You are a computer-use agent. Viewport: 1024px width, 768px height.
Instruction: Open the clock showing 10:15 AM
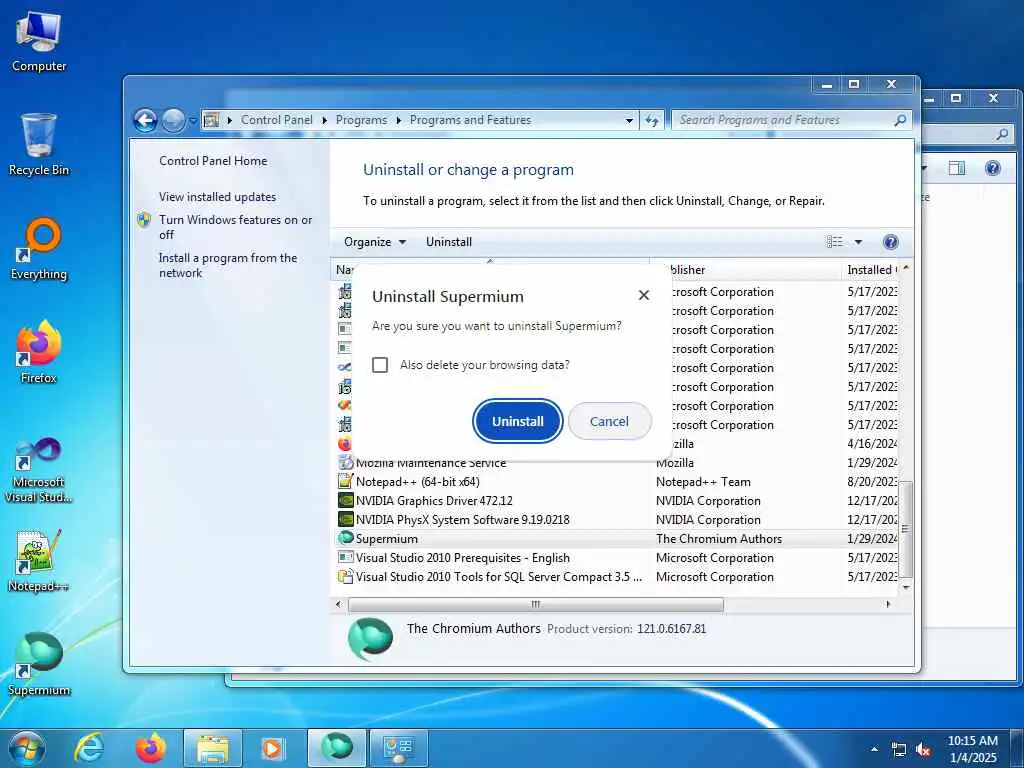click(x=972, y=749)
